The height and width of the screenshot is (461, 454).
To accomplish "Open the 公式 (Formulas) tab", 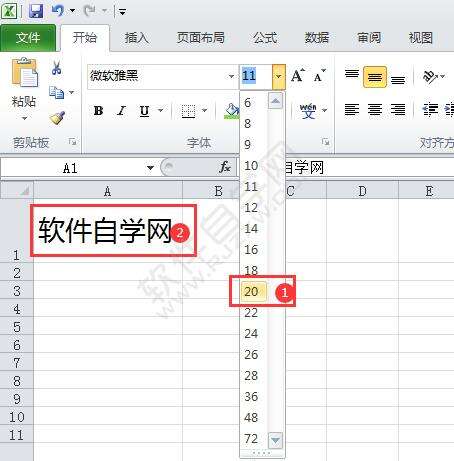I will pos(265,38).
